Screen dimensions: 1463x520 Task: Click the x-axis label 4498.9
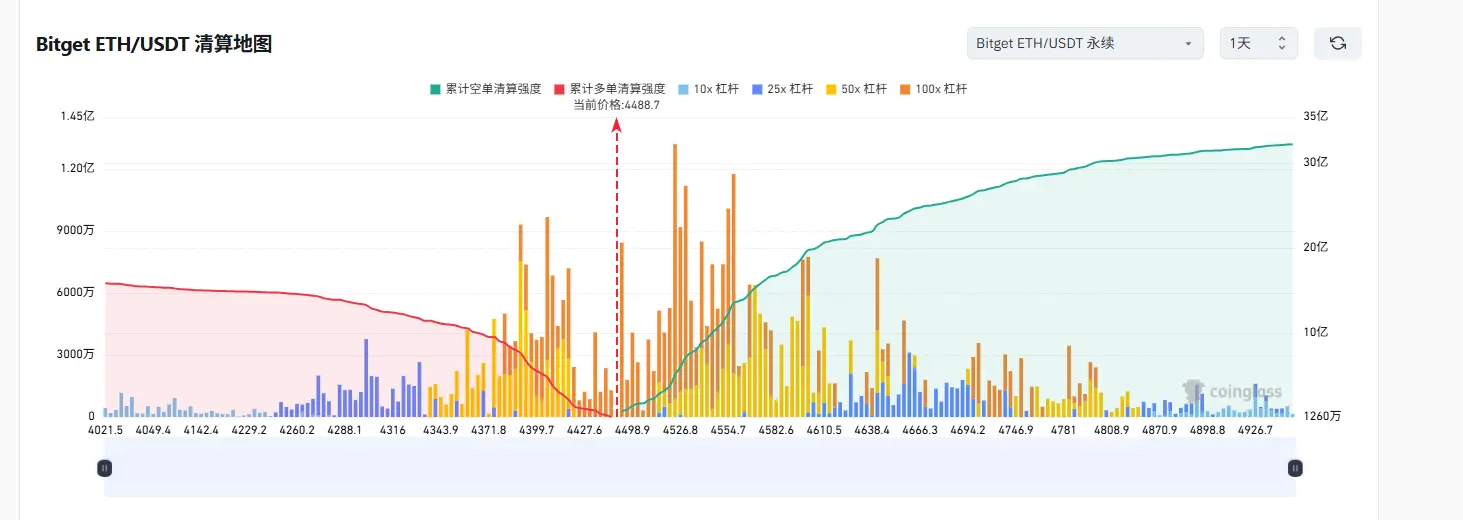click(632, 430)
